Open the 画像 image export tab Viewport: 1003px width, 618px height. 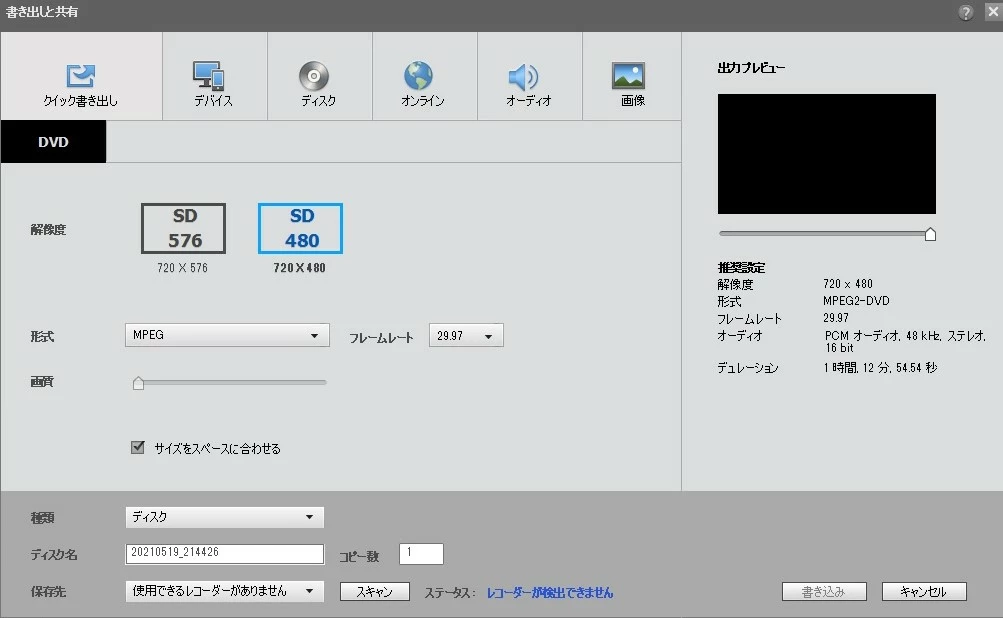pos(631,76)
